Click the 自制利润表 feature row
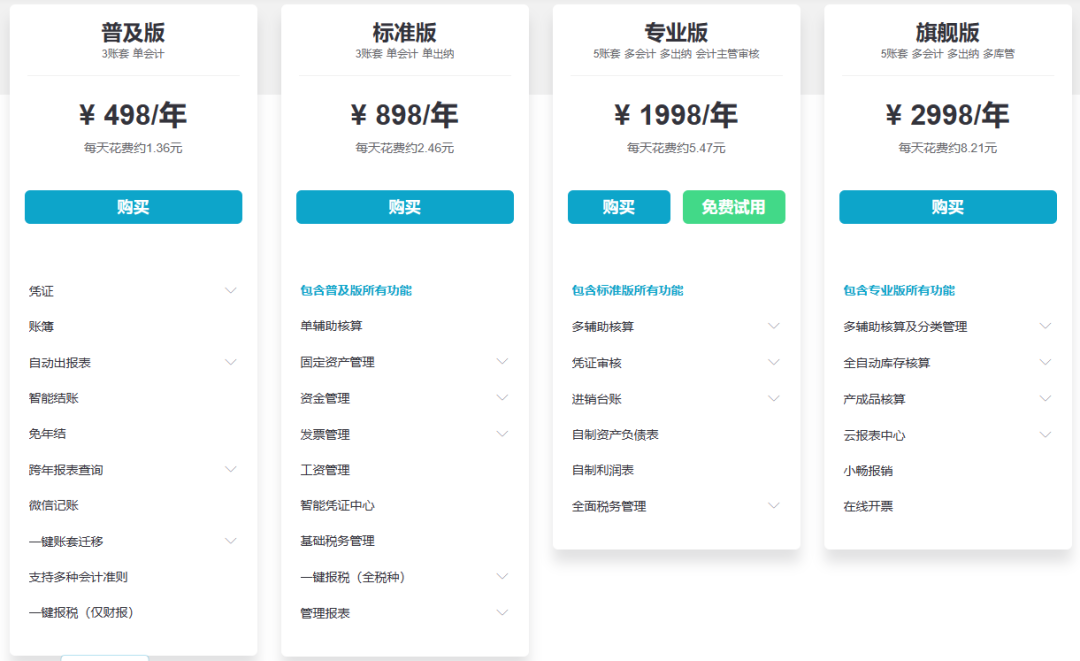Screen dimensions: 1080x661 pyautogui.click(x=603, y=470)
